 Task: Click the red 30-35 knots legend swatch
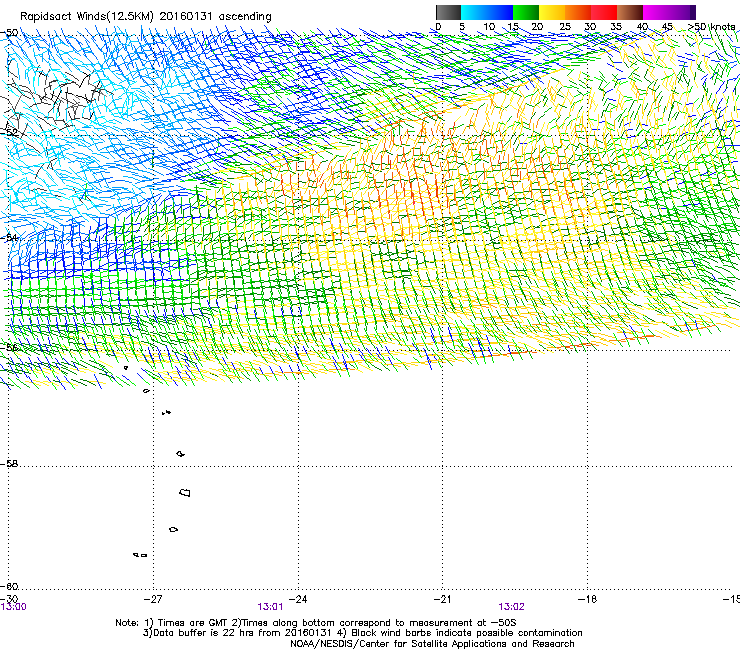[604, 12]
